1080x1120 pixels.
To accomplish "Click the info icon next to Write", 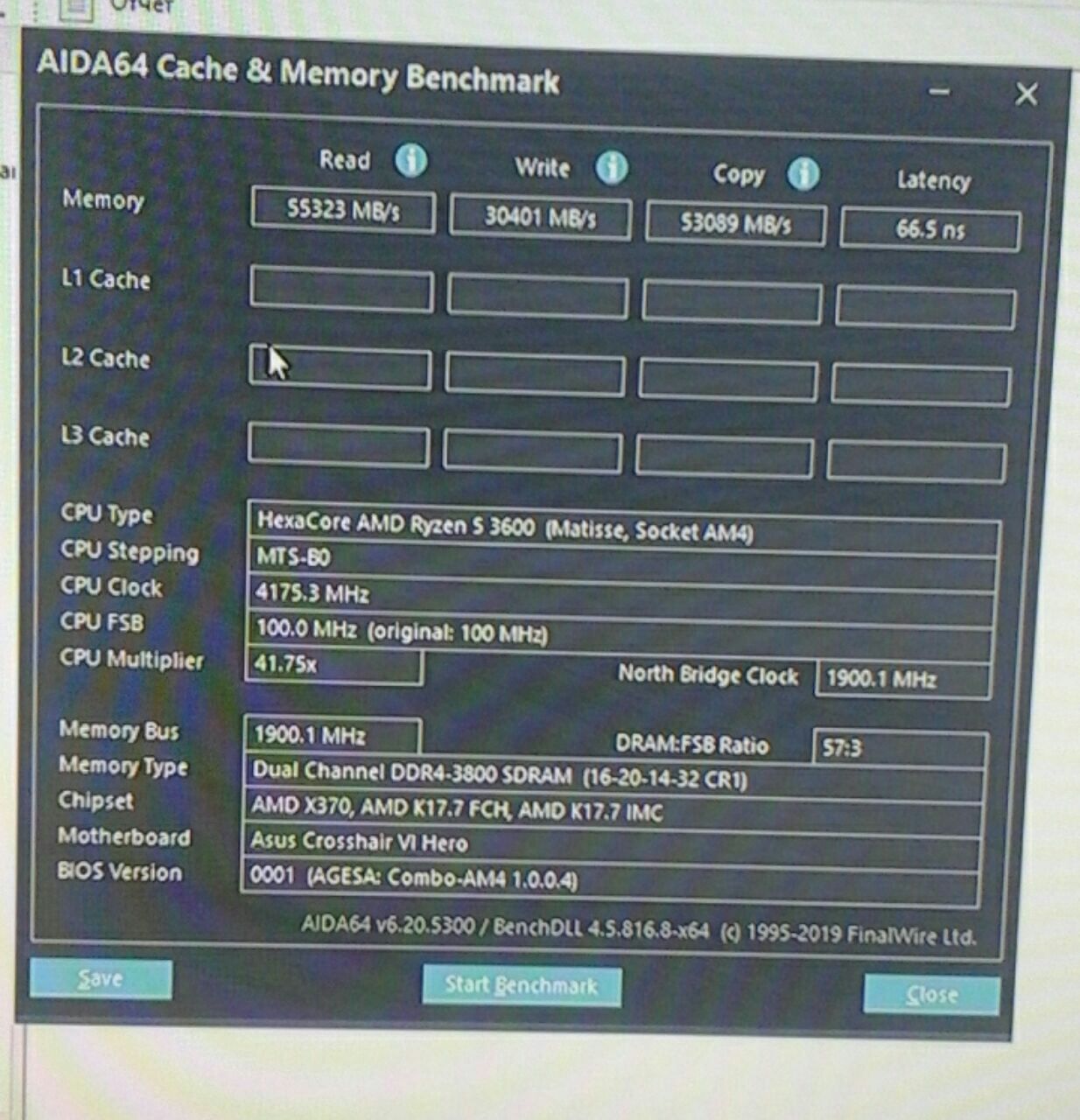I will click(x=612, y=167).
